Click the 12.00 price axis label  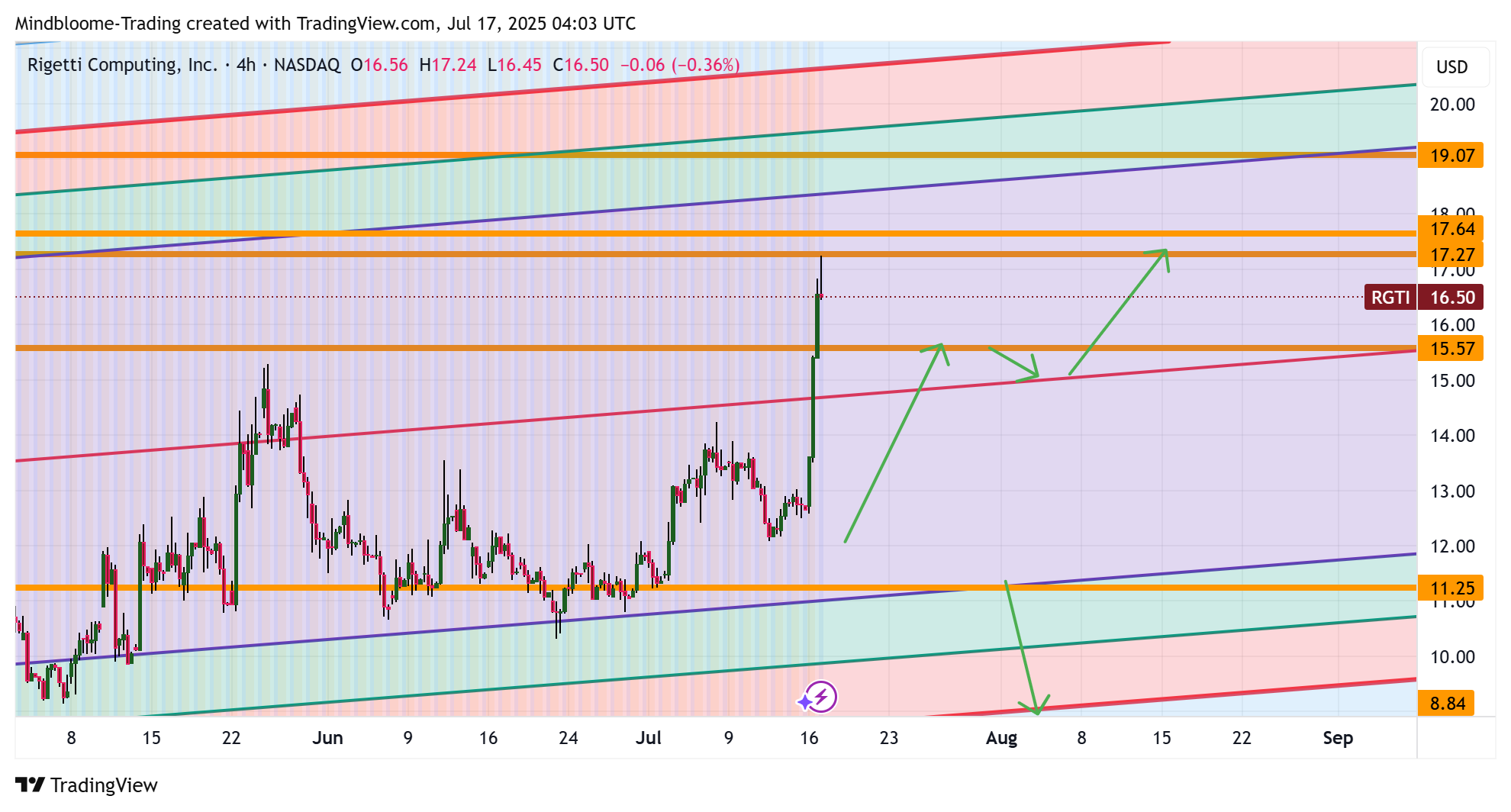(x=1452, y=546)
